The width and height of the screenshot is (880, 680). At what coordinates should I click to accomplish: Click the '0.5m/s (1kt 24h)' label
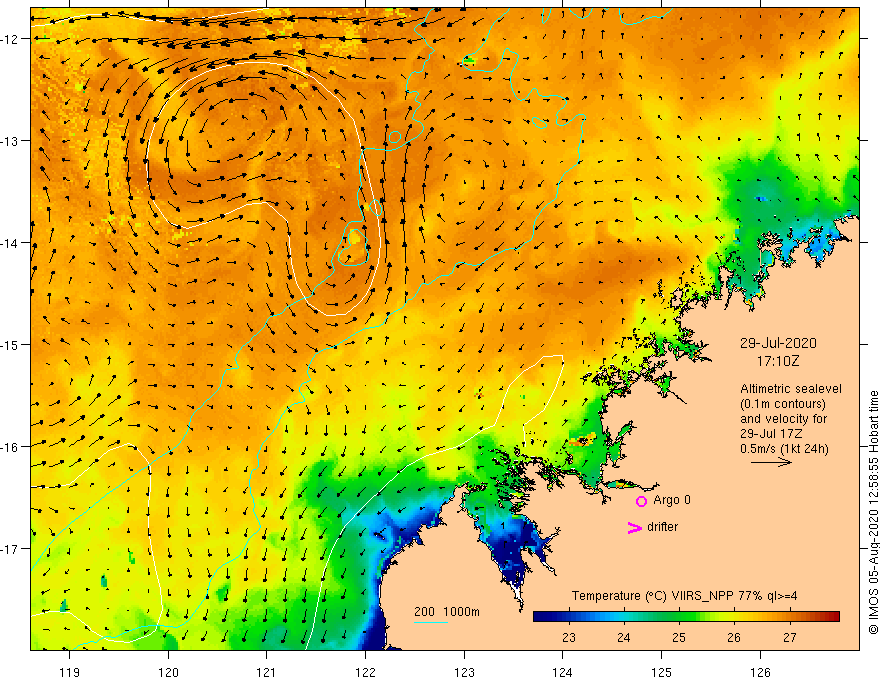pyautogui.click(x=784, y=448)
